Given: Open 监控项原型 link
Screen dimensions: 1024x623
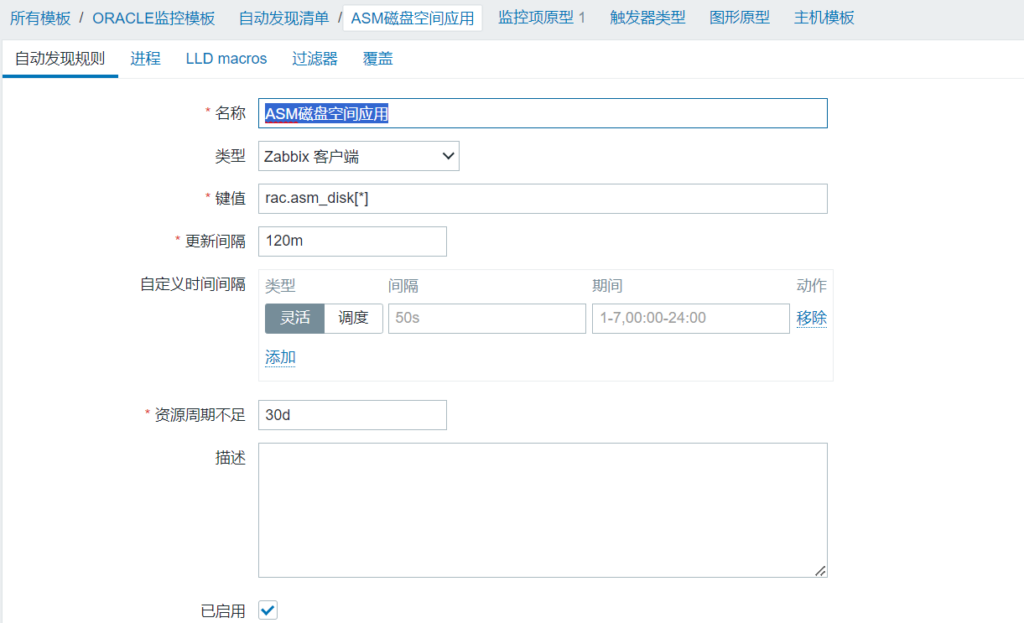Looking at the screenshot, I should click(x=535, y=18).
